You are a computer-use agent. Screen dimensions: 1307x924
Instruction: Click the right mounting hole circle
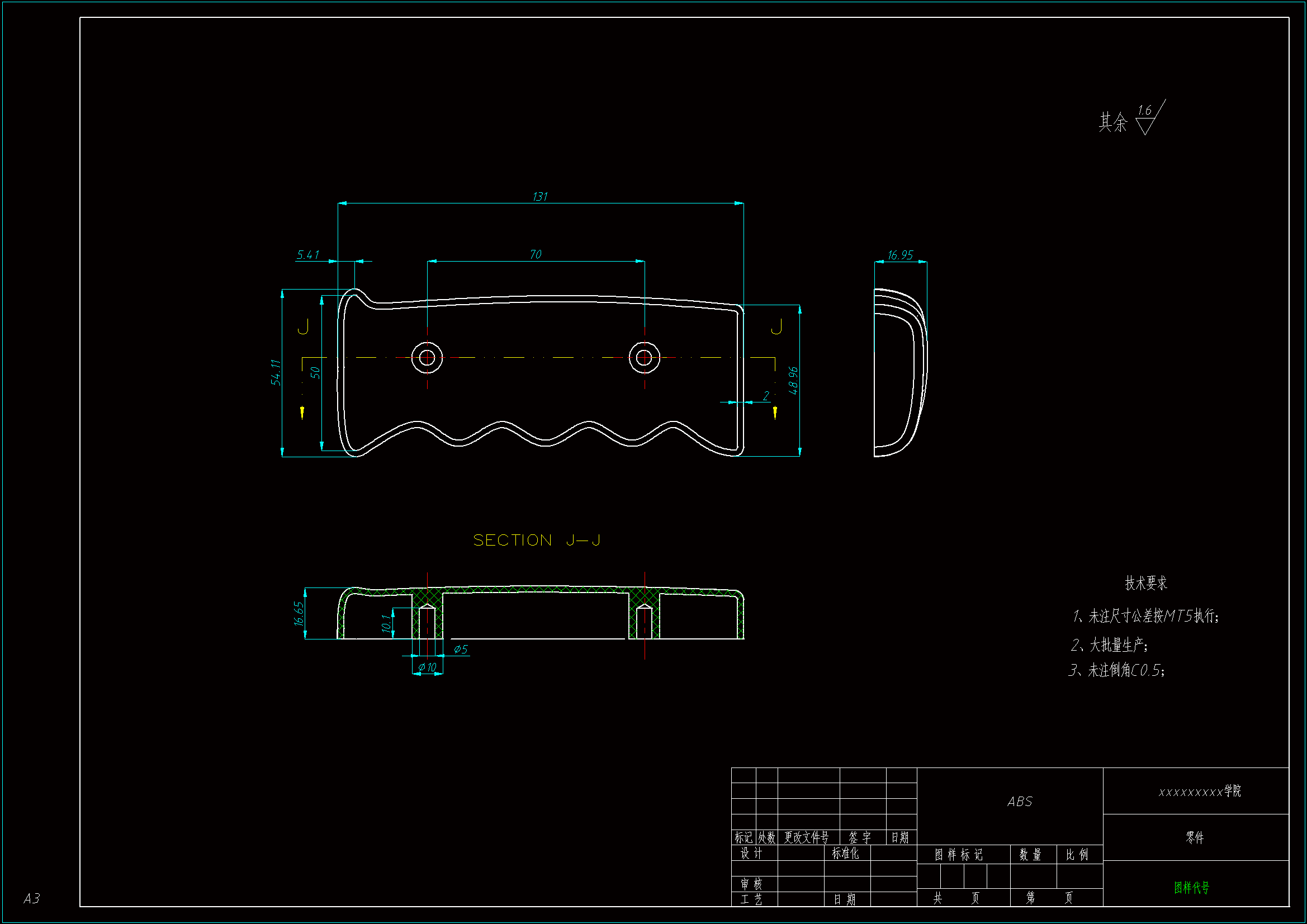point(644,358)
